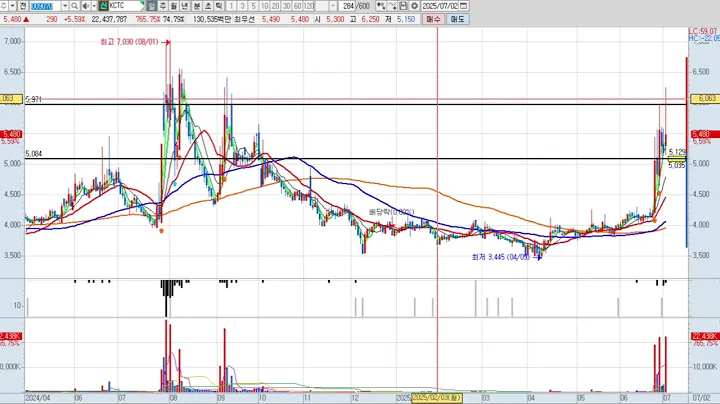Open the dropdown arrow beside the speaker icon
The width and height of the screenshot is (720, 404).
94,6
